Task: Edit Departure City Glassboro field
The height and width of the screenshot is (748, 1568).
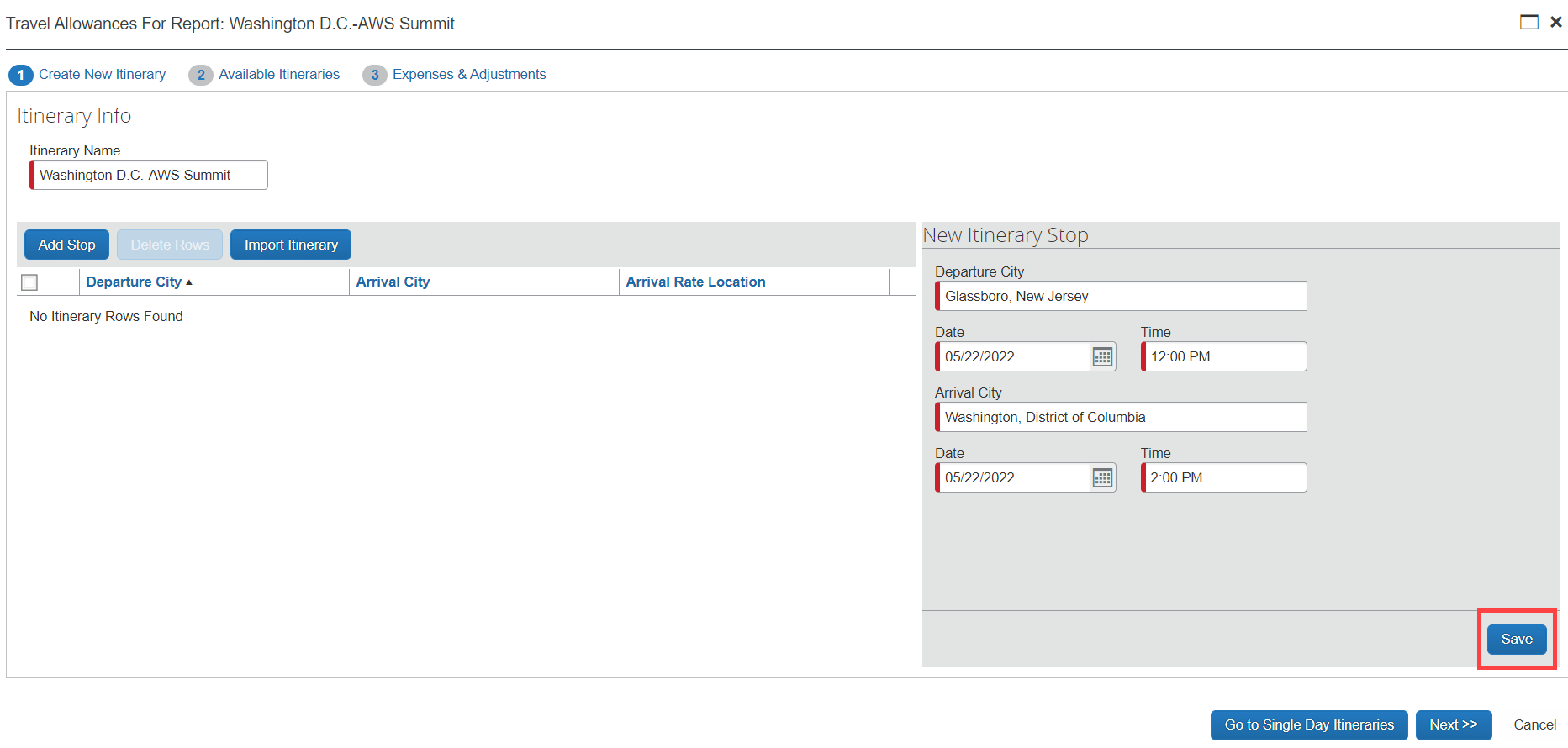Action: [x=1121, y=296]
